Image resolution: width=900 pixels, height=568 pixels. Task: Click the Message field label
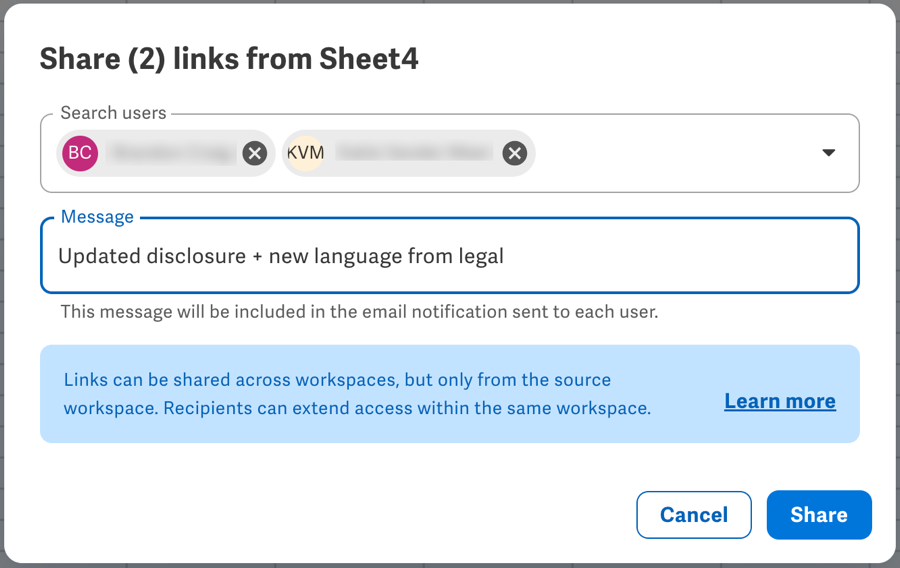pos(97,217)
